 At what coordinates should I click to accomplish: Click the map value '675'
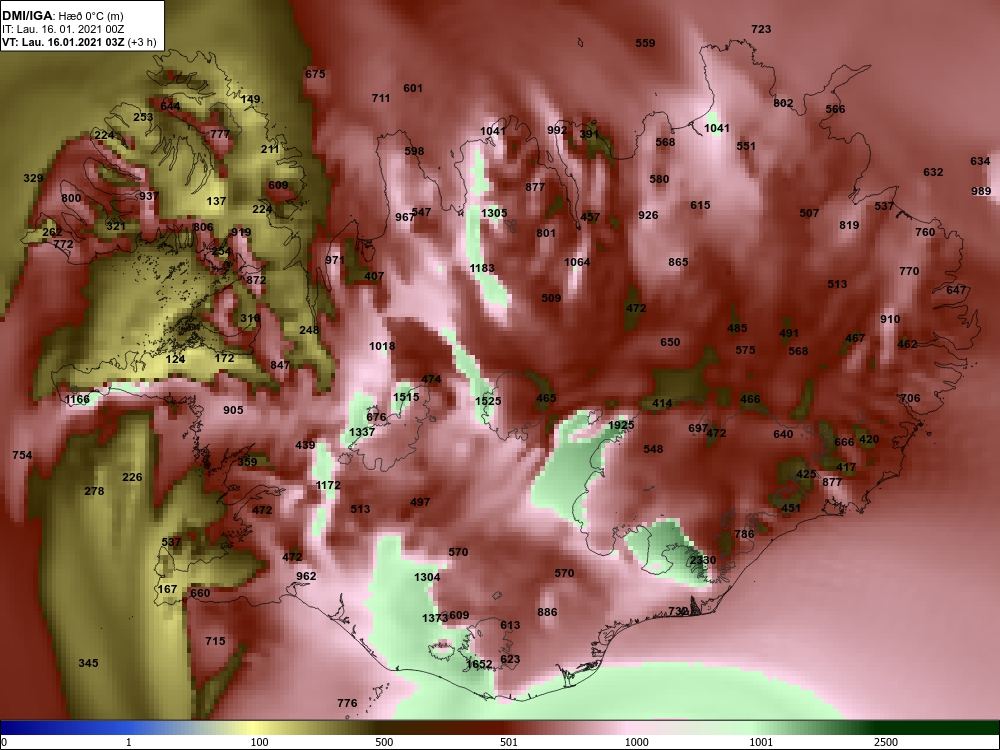pos(315,74)
